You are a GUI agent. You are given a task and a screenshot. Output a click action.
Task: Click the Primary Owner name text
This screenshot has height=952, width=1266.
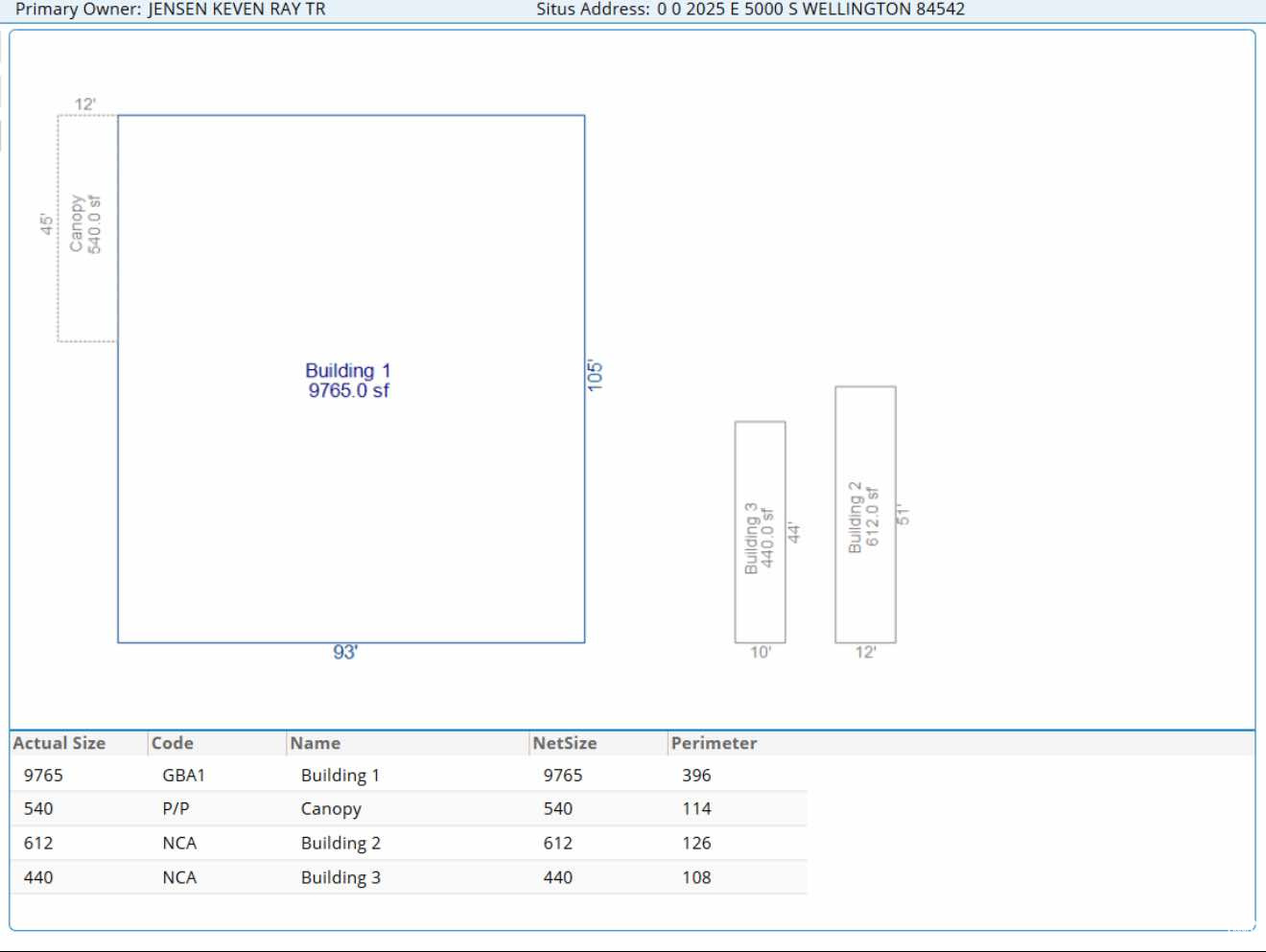click(x=236, y=10)
